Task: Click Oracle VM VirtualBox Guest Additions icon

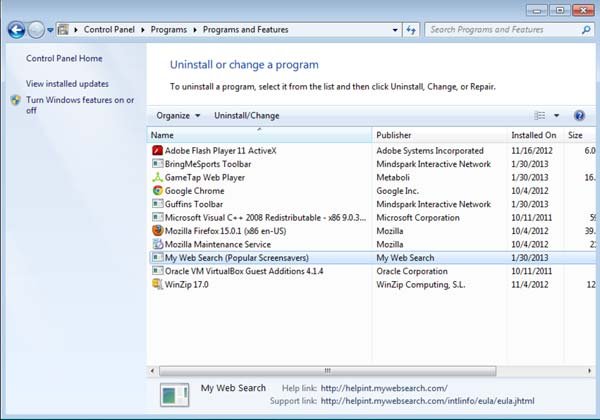Action: tap(157, 271)
